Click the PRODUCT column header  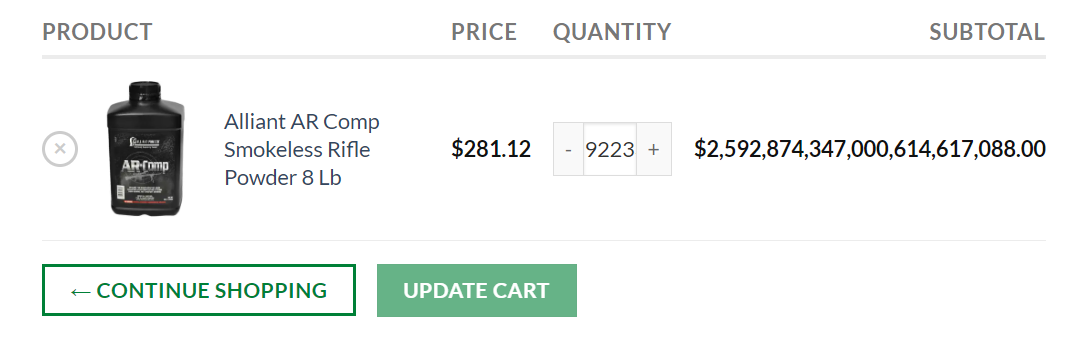[97, 32]
